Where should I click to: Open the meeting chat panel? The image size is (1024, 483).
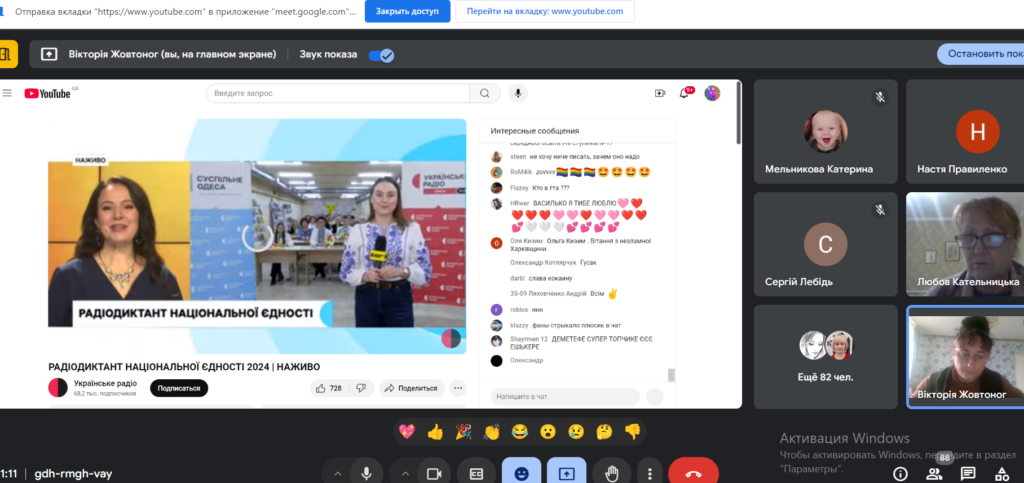coord(968,473)
